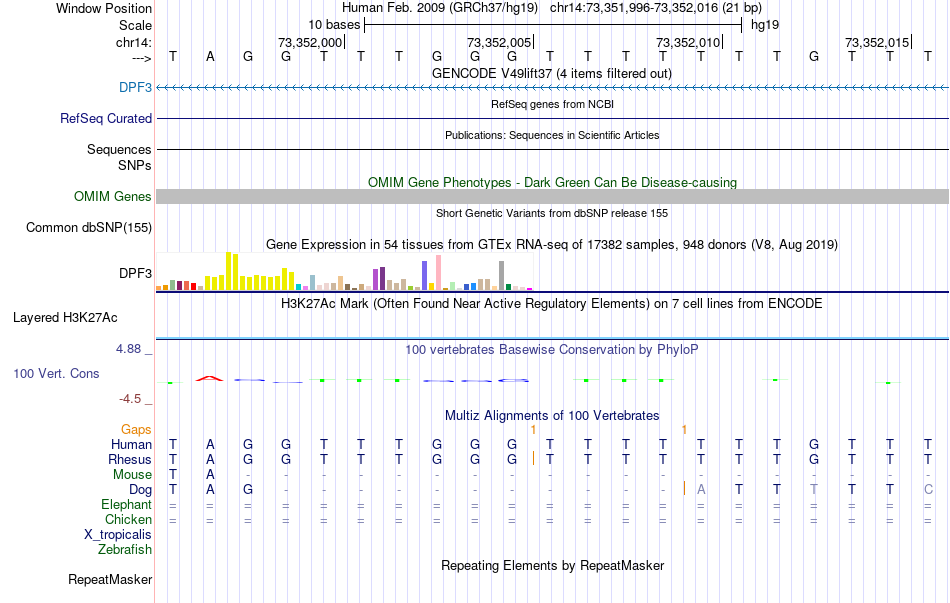Click OMIM Gene Phenotypes green title
Screen dimensions: 950x603
pos(552,182)
